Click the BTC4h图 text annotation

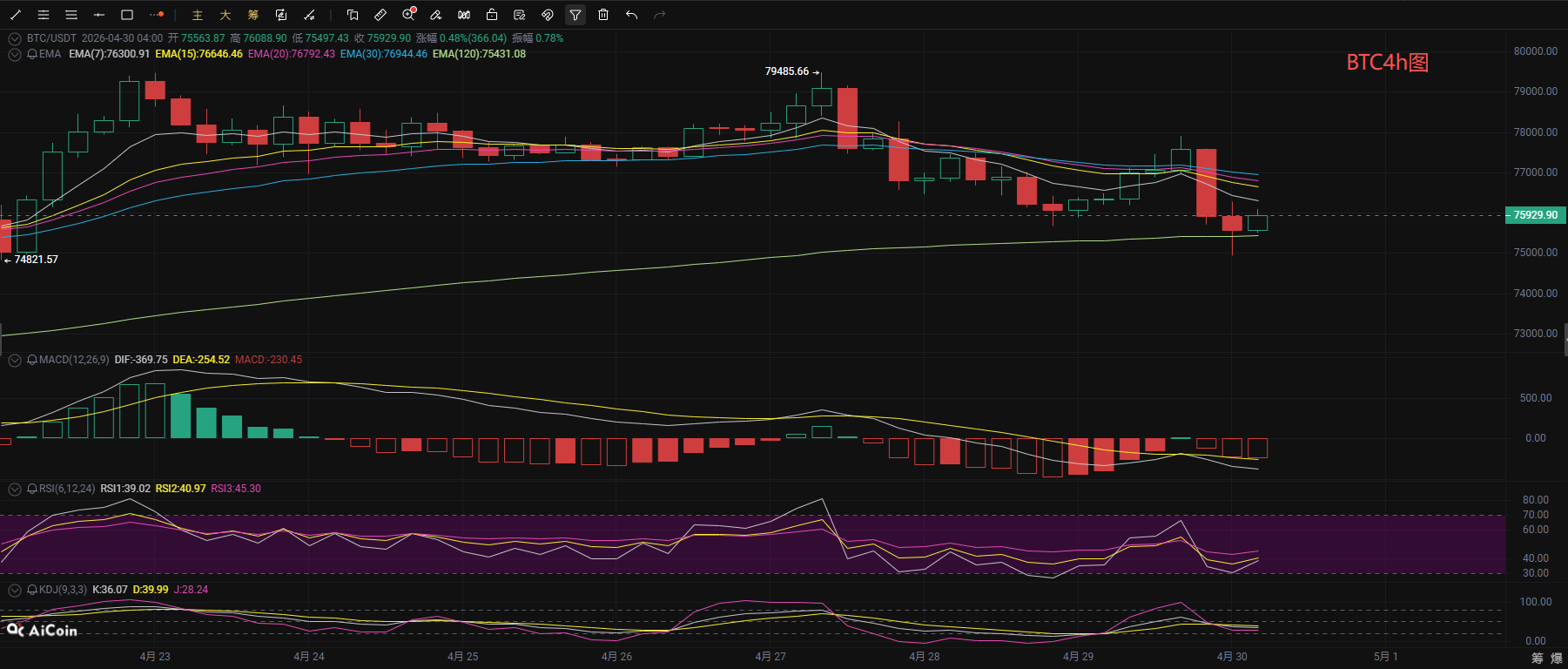click(x=1387, y=63)
